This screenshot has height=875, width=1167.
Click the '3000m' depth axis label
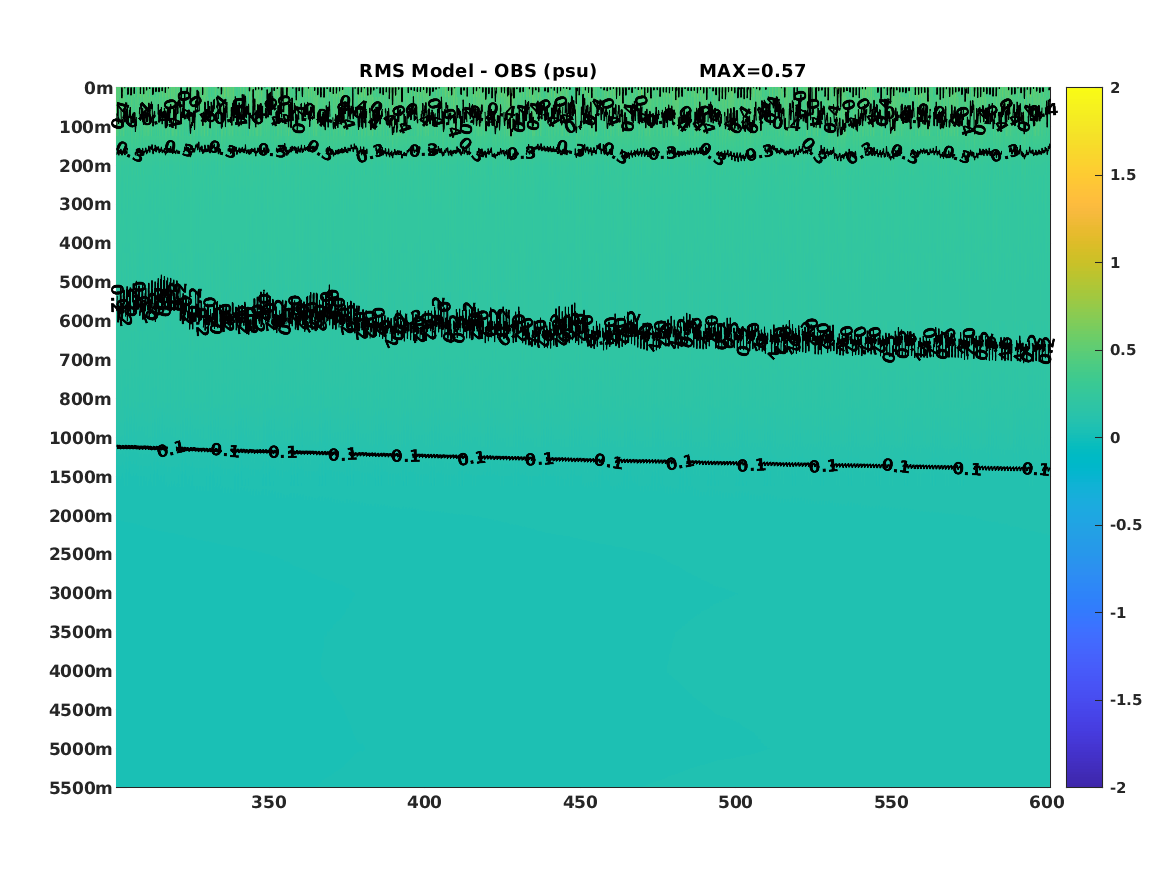[81, 593]
